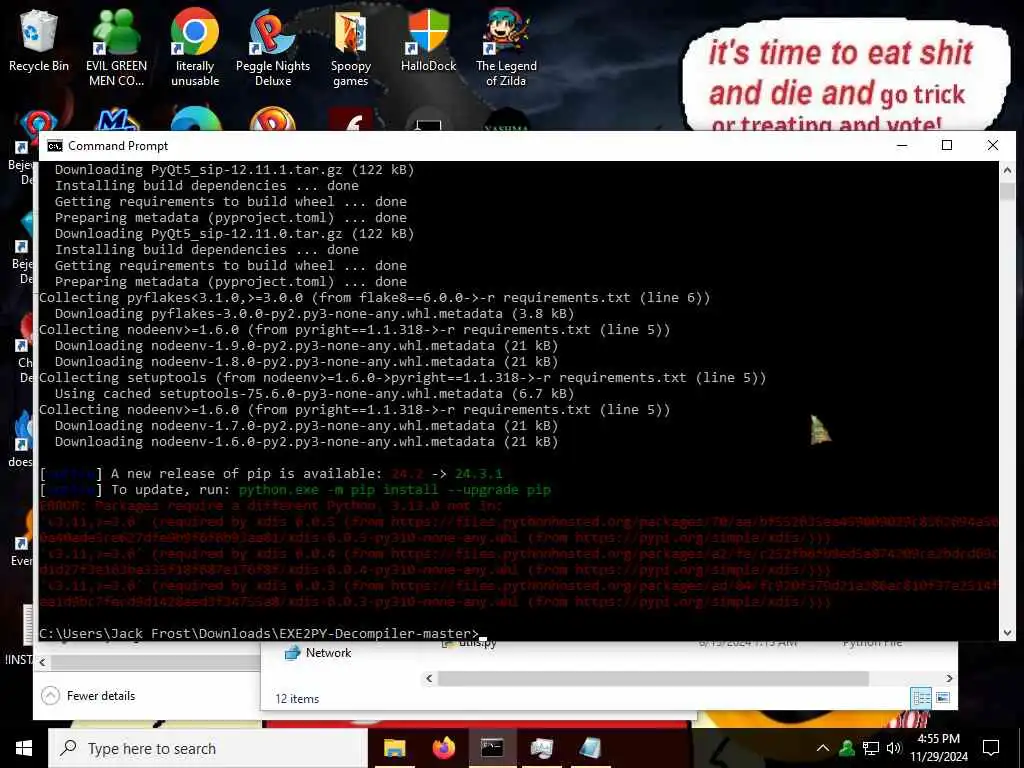Open the Action Center notification icon

(991, 748)
